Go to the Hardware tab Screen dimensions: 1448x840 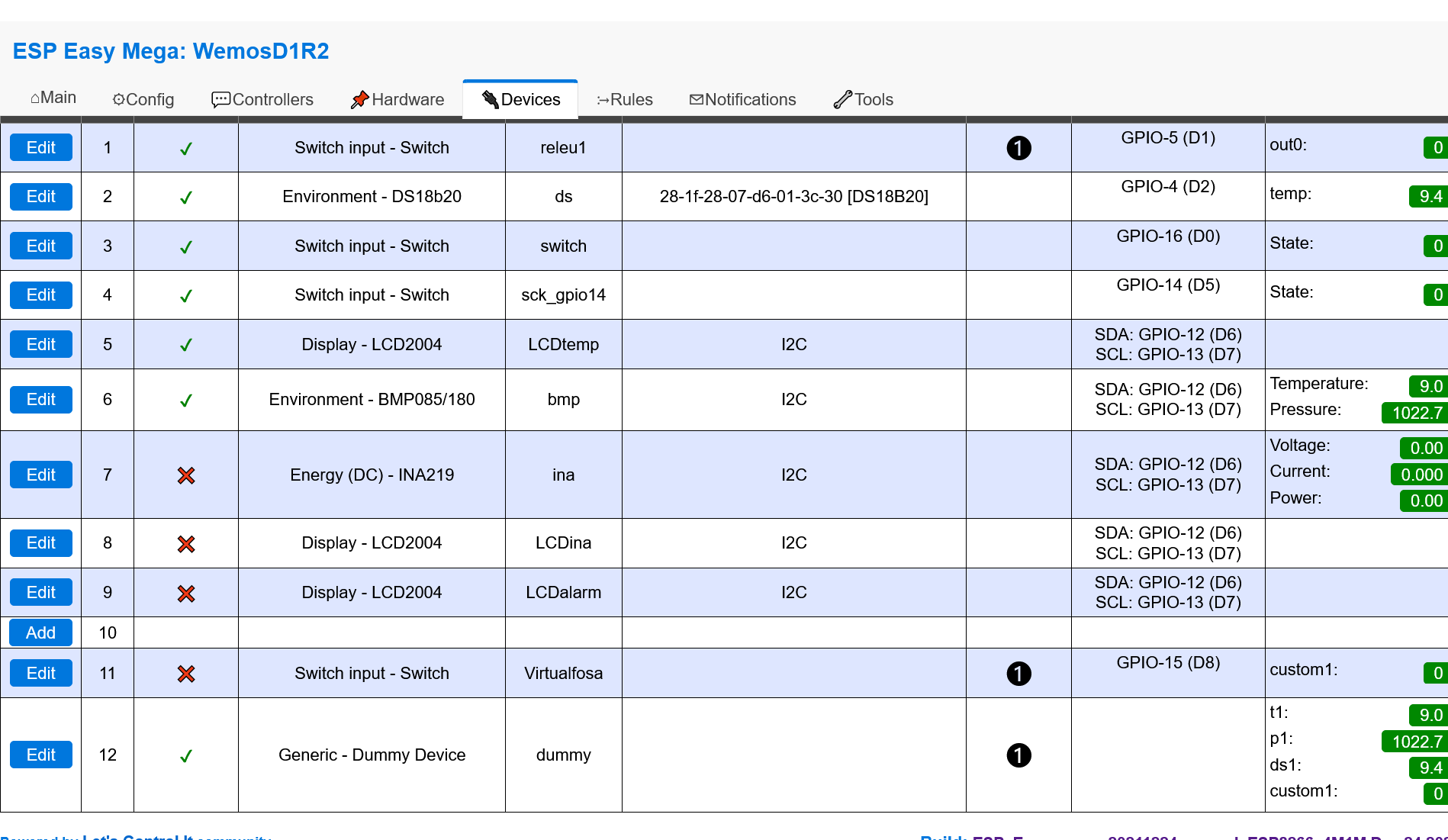(397, 99)
